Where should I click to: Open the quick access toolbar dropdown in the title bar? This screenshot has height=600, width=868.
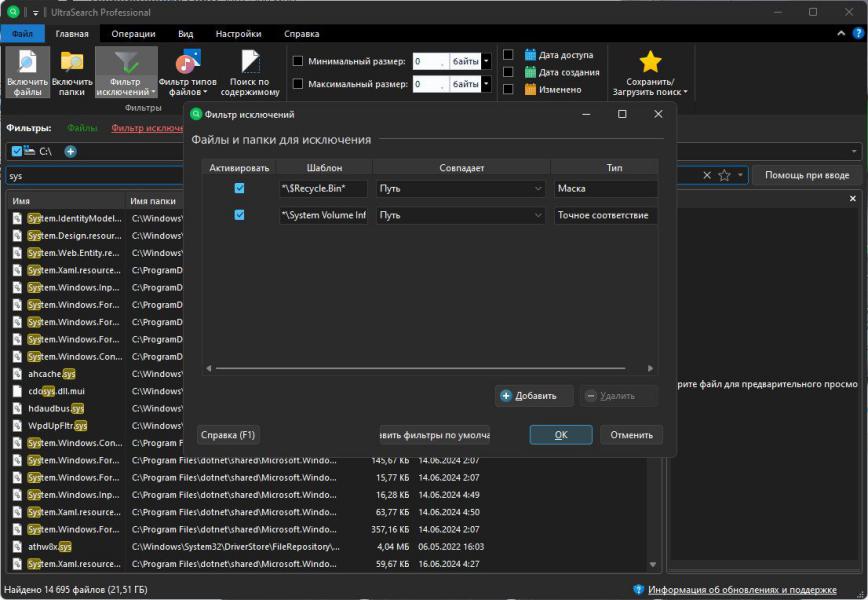tap(35, 12)
